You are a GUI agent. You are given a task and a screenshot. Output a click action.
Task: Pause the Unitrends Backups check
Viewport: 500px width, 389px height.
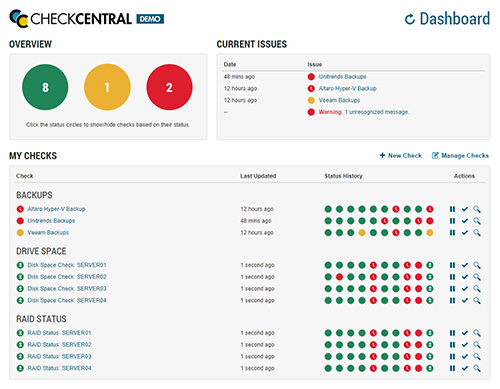[452, 221]
